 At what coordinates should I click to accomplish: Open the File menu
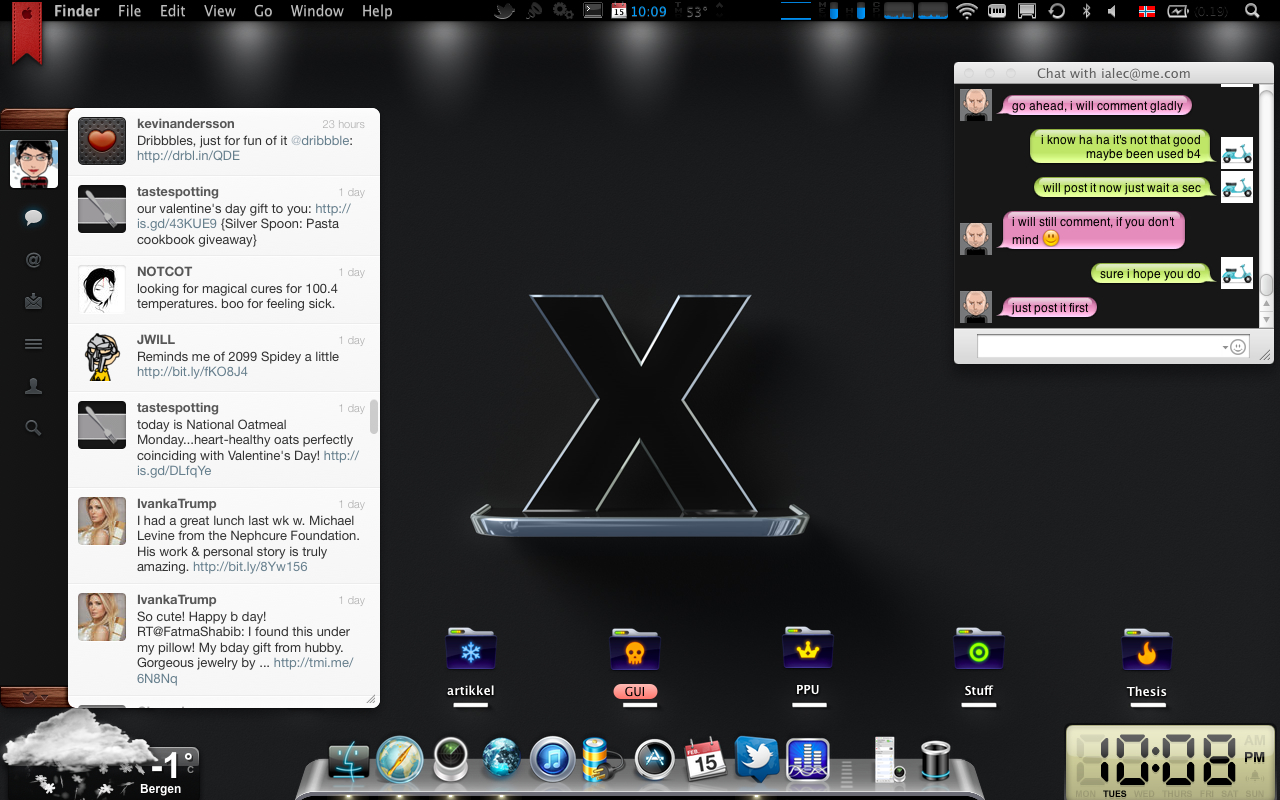click(x=129, y=11)
